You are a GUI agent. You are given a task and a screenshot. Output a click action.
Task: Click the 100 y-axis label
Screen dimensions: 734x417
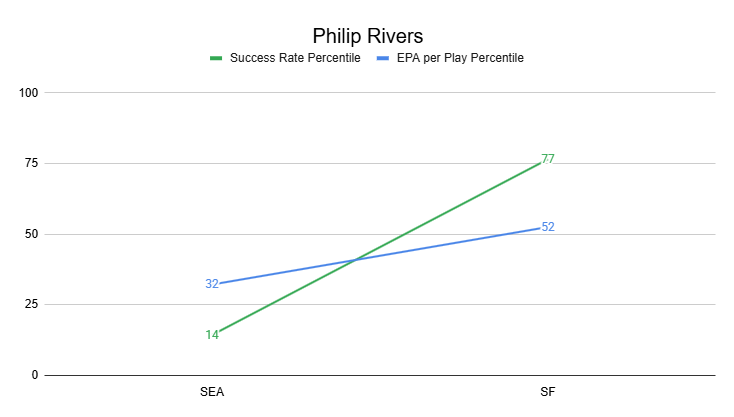pyautogui.click(x=28, y=93)
